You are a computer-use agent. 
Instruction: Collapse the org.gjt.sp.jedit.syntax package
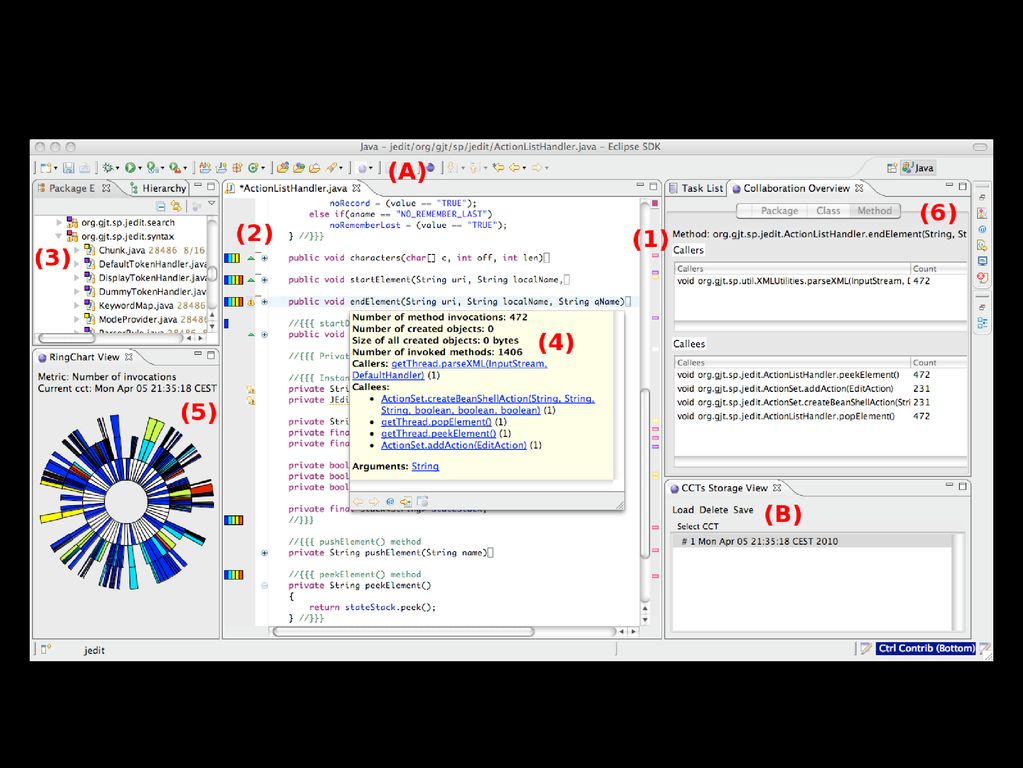tap(59, 236)
